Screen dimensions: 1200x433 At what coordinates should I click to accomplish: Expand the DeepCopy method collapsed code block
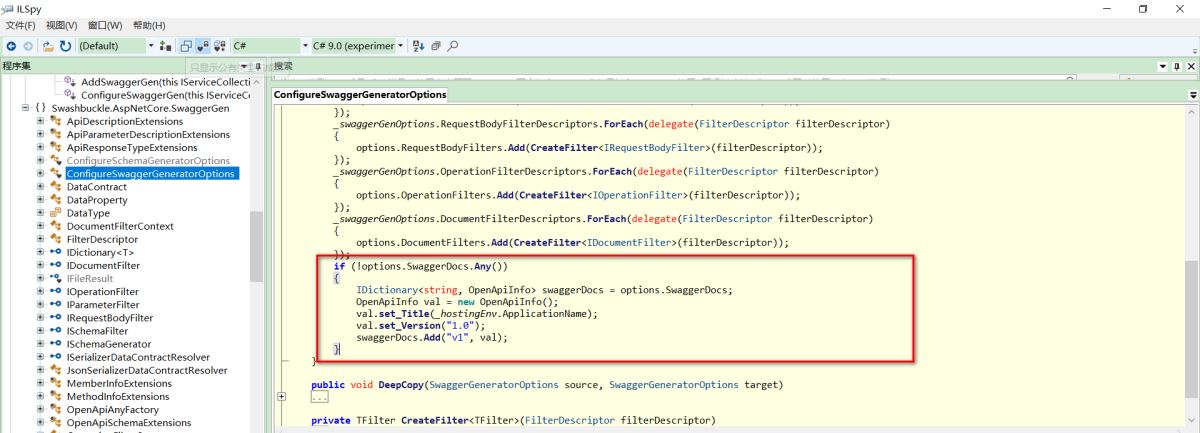[x=281, y=397]
